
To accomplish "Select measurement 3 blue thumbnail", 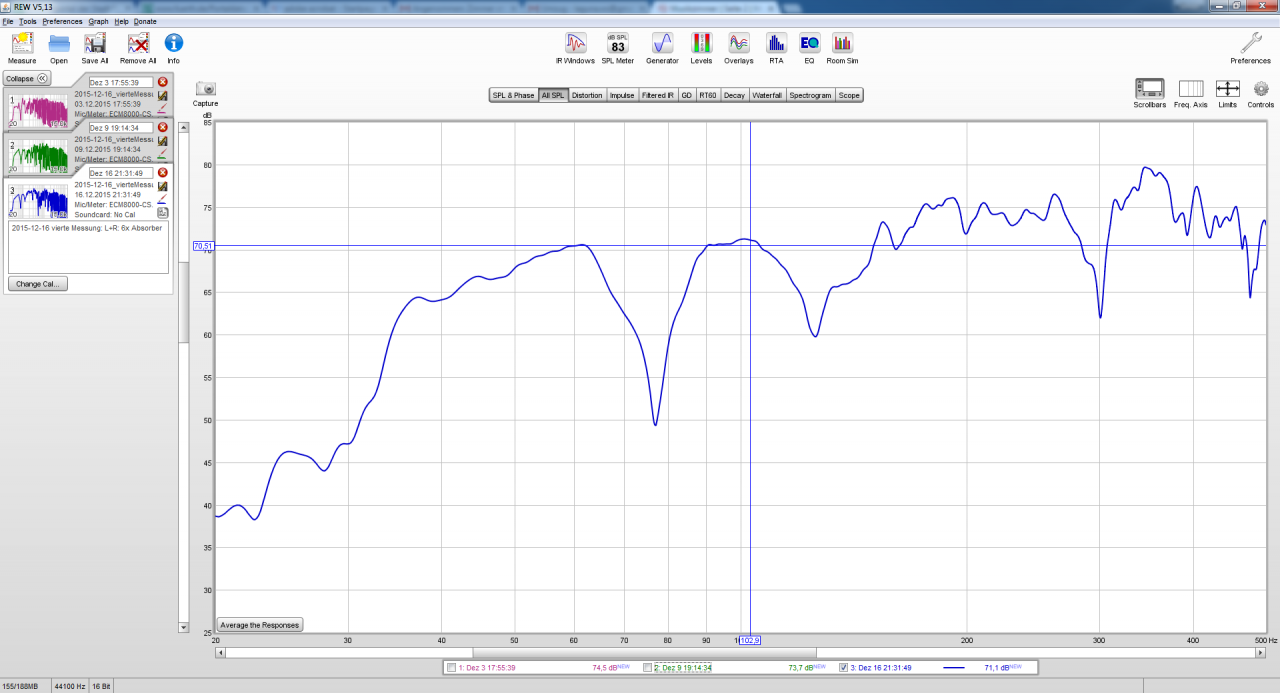I will [39, 200].
